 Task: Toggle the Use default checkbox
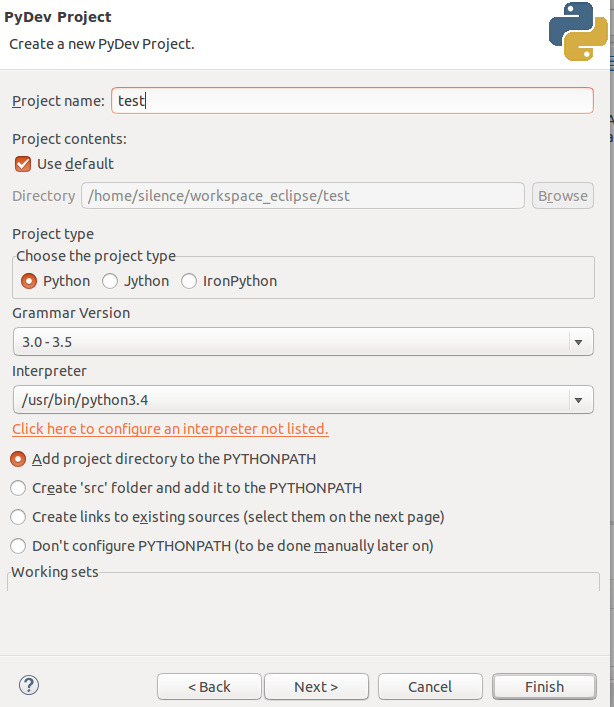(x=23, y=164)
